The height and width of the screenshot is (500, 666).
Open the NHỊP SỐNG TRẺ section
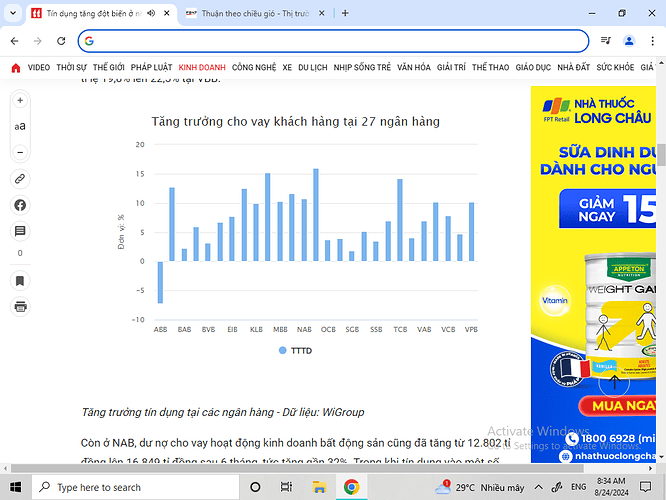(x=362, y=68)
